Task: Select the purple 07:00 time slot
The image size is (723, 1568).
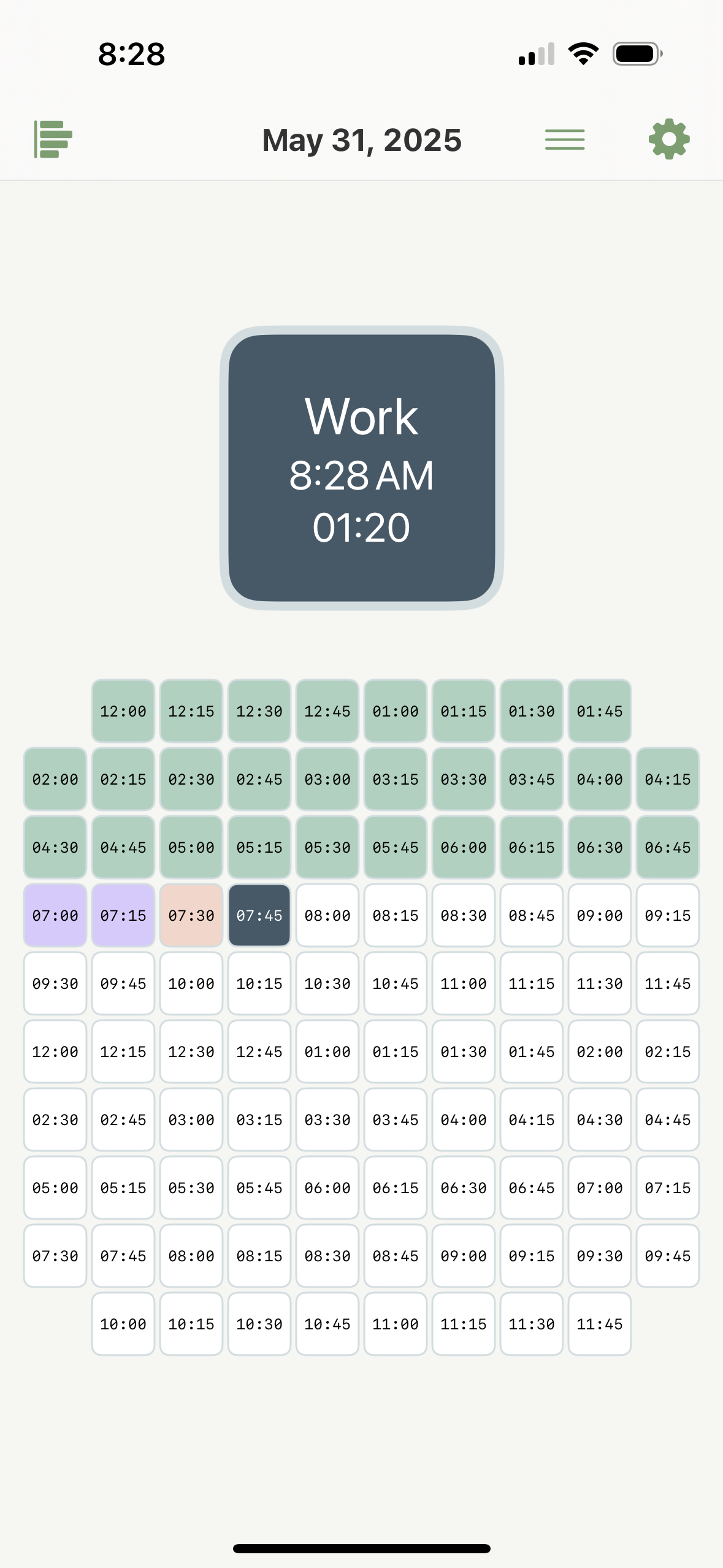Action: 55,915
